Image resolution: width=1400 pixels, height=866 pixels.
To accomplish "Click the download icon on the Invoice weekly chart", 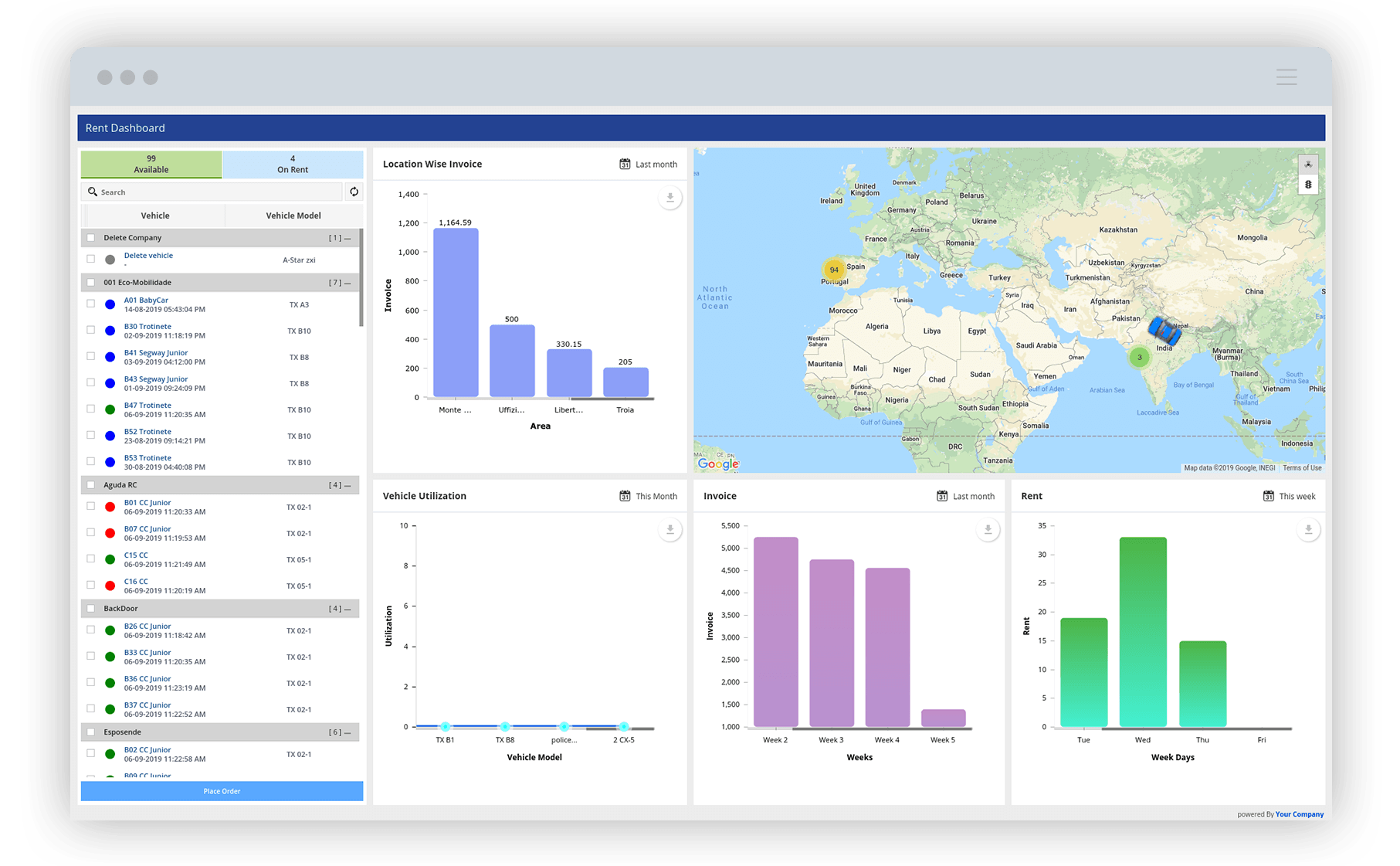I will tap(987, 530).
